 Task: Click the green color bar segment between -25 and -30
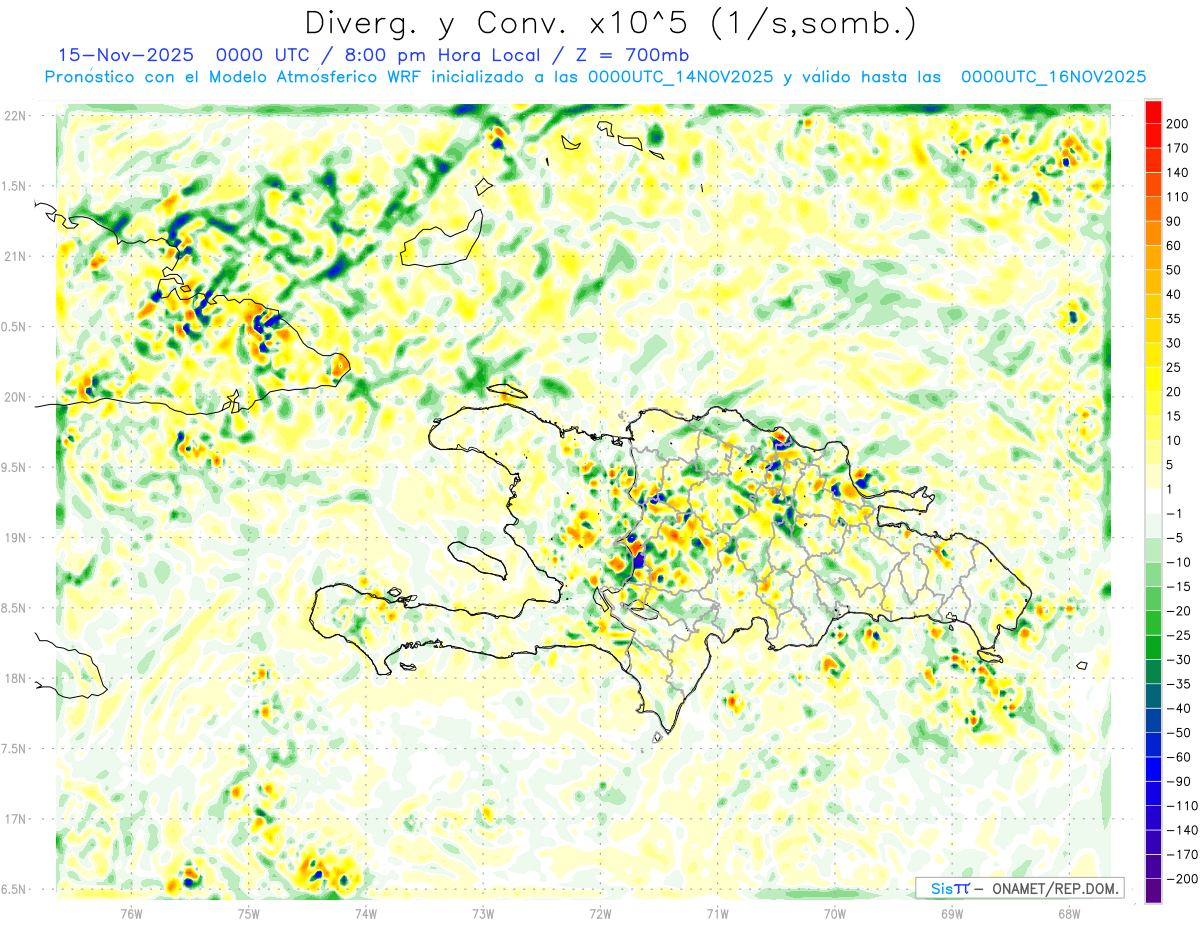point(1153,648)
